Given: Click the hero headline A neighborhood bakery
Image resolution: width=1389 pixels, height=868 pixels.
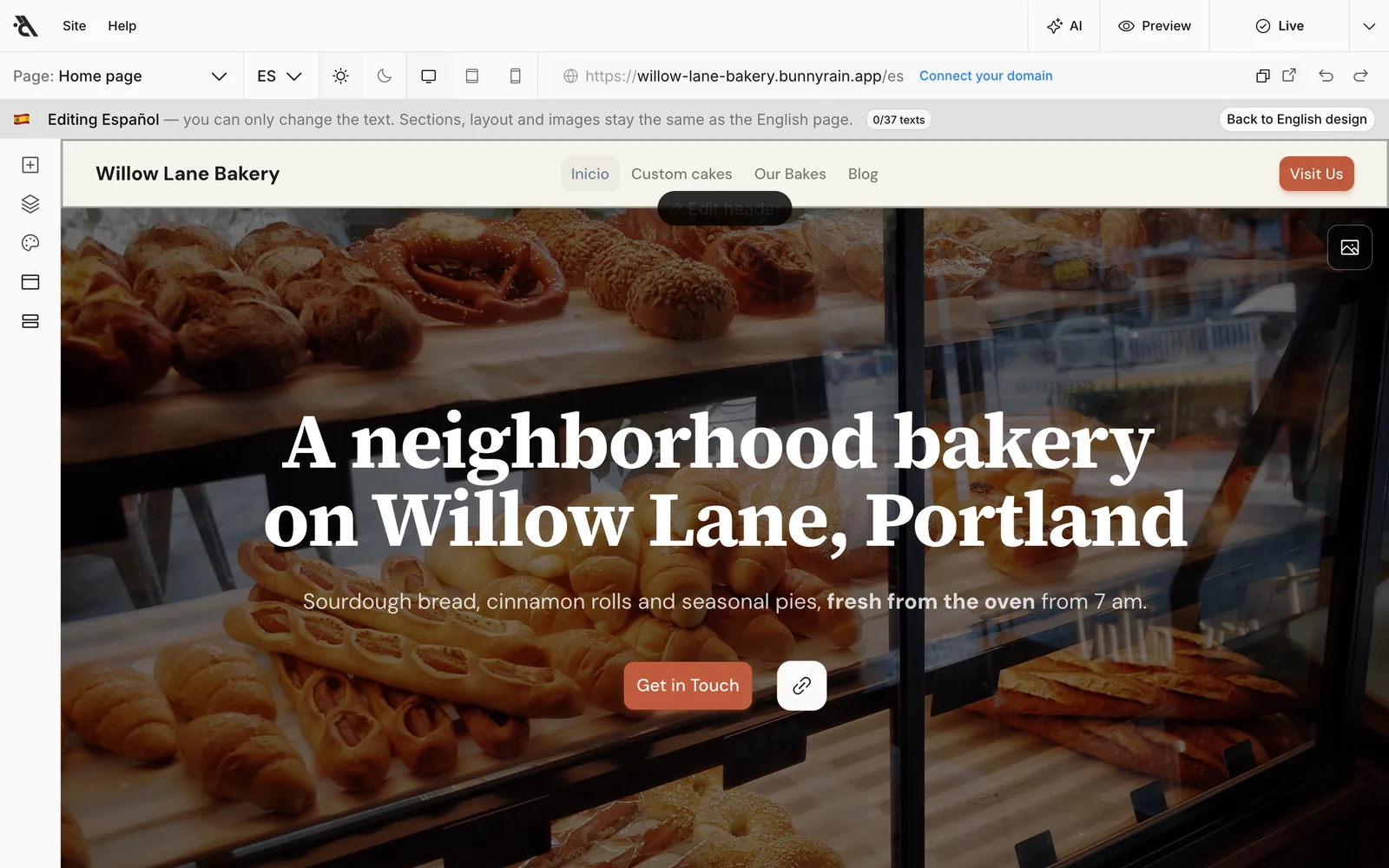Looking at the screenshot, I should click(725, 480).
